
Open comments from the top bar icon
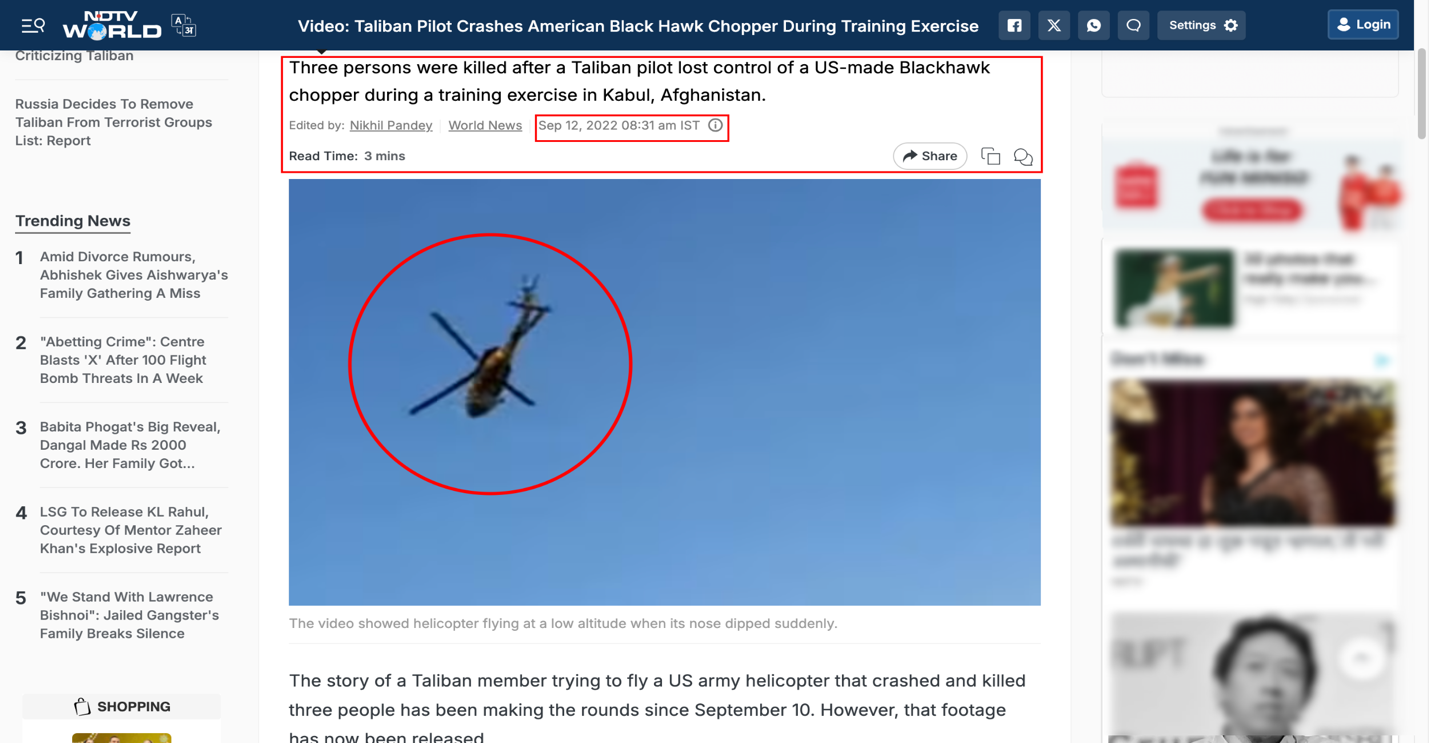click(1133, 25)
